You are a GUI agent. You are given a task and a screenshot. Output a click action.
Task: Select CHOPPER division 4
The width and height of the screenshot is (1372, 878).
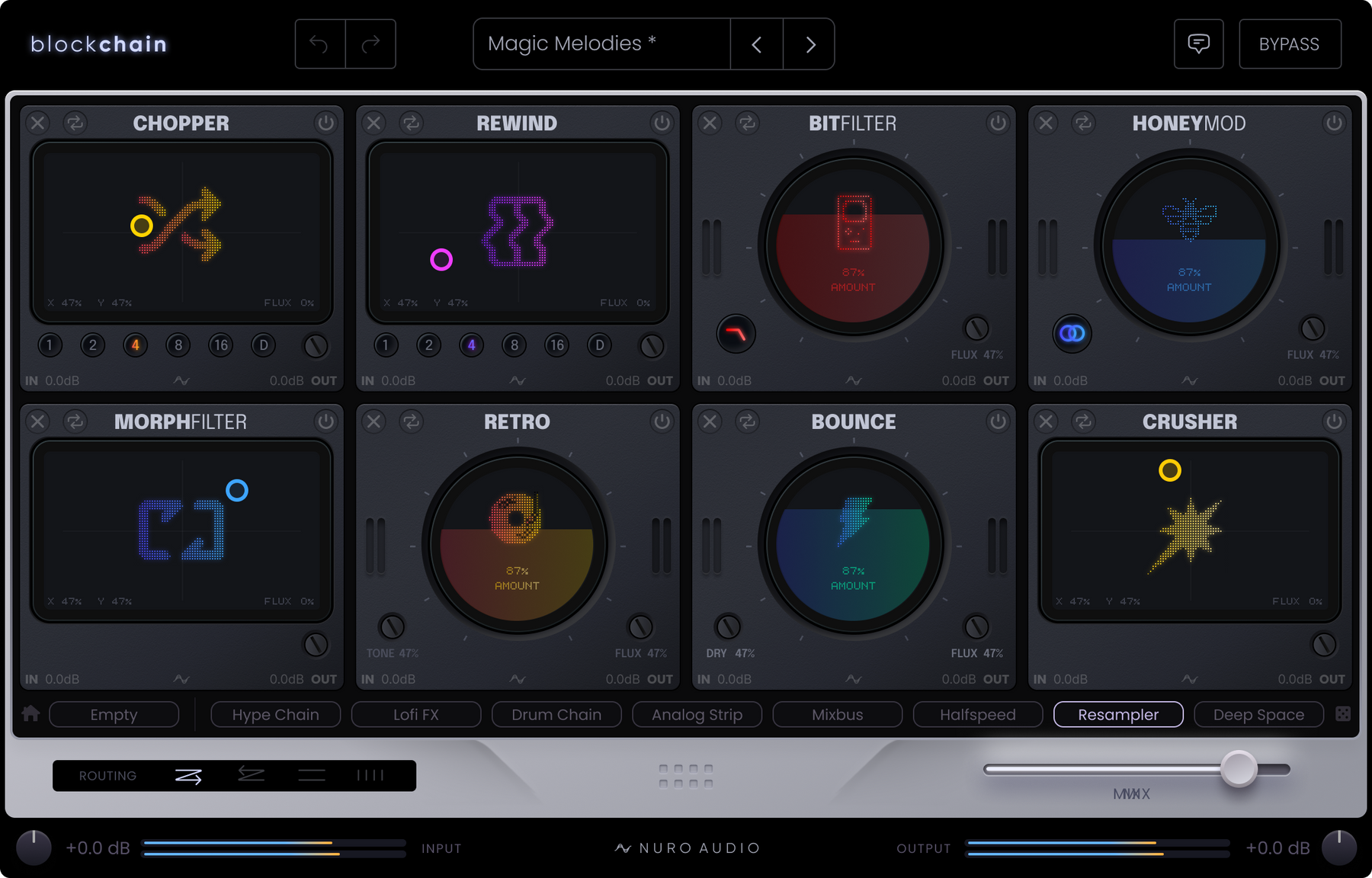135,345
